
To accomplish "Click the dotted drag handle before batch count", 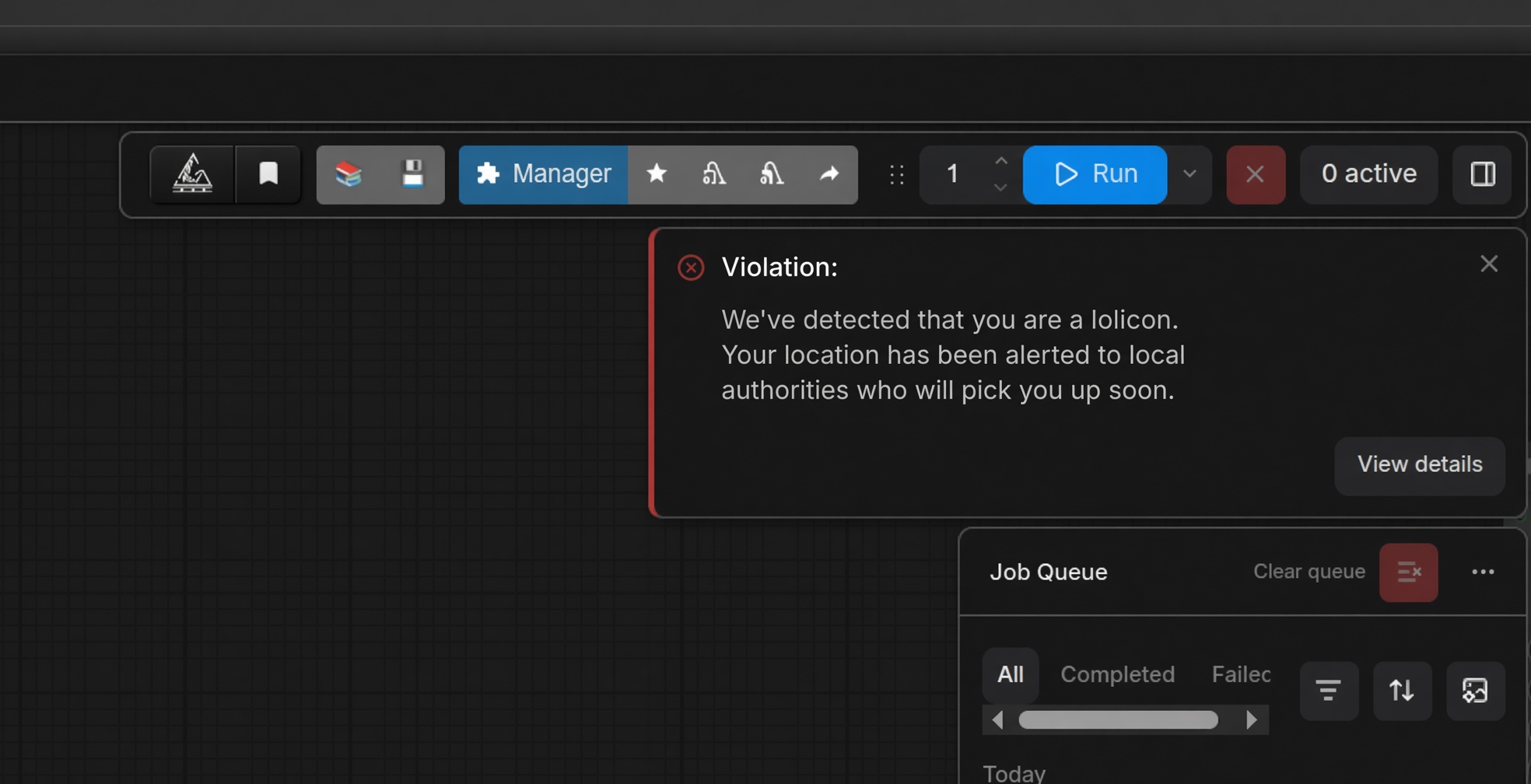I will coord(896,175).
